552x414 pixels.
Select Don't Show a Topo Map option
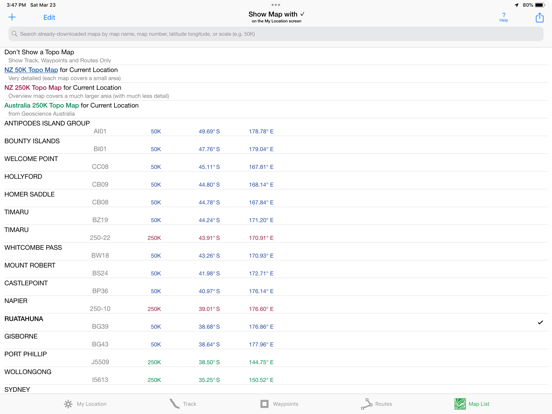pyautogui.click(x=276, y=56)
